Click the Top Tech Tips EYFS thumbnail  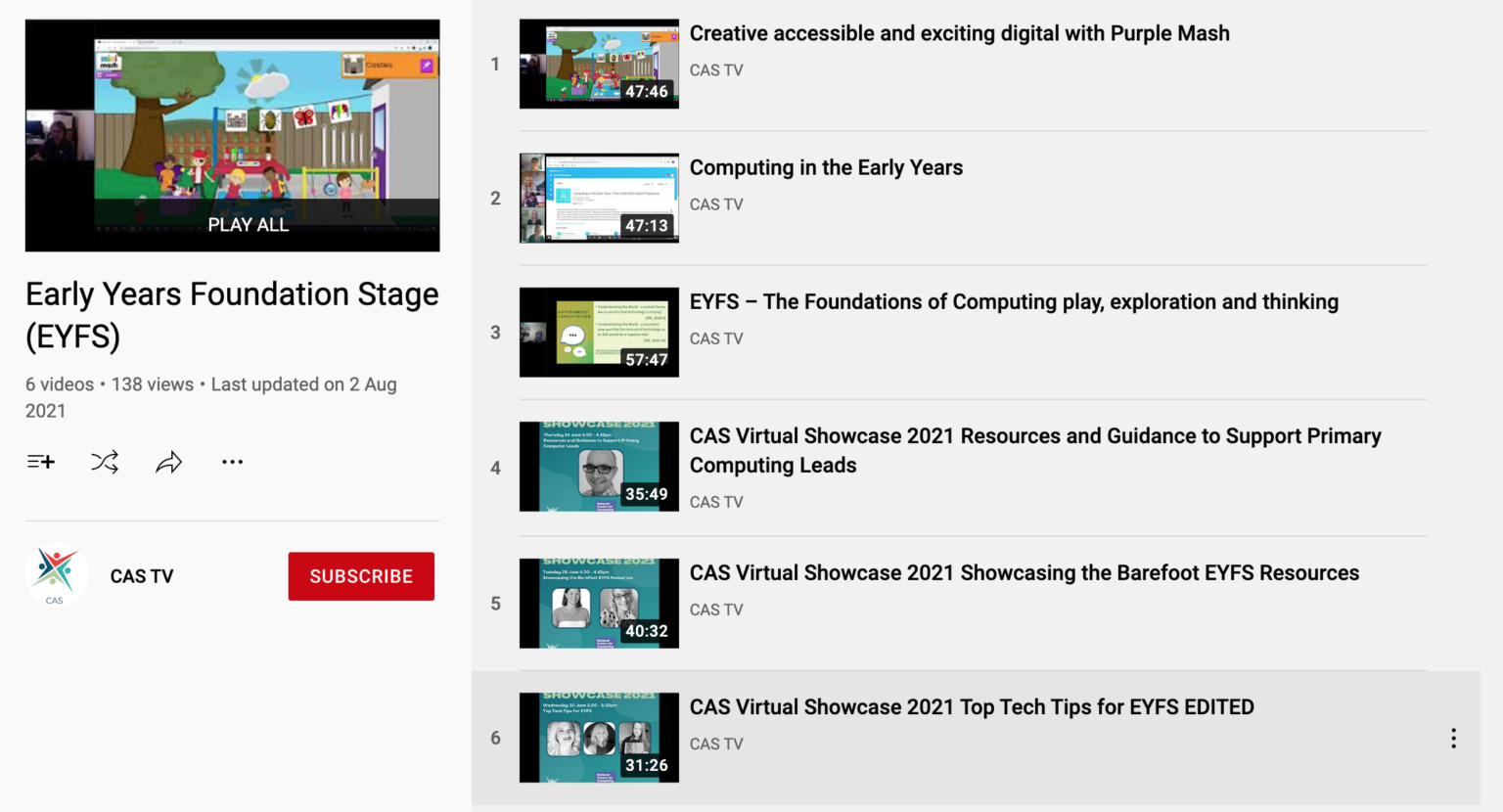point(599,737)
